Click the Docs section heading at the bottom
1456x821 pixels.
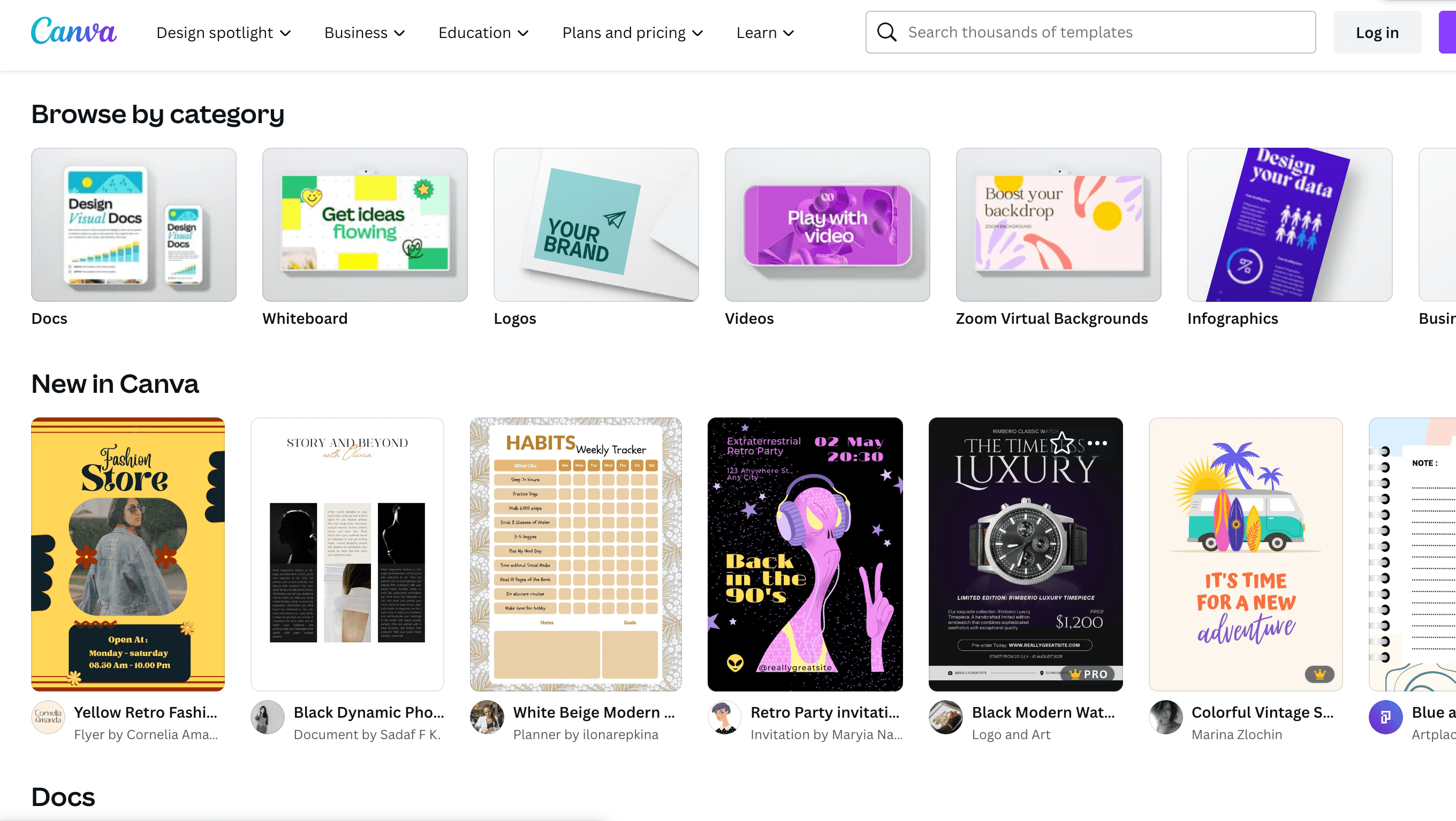(63, 797)
